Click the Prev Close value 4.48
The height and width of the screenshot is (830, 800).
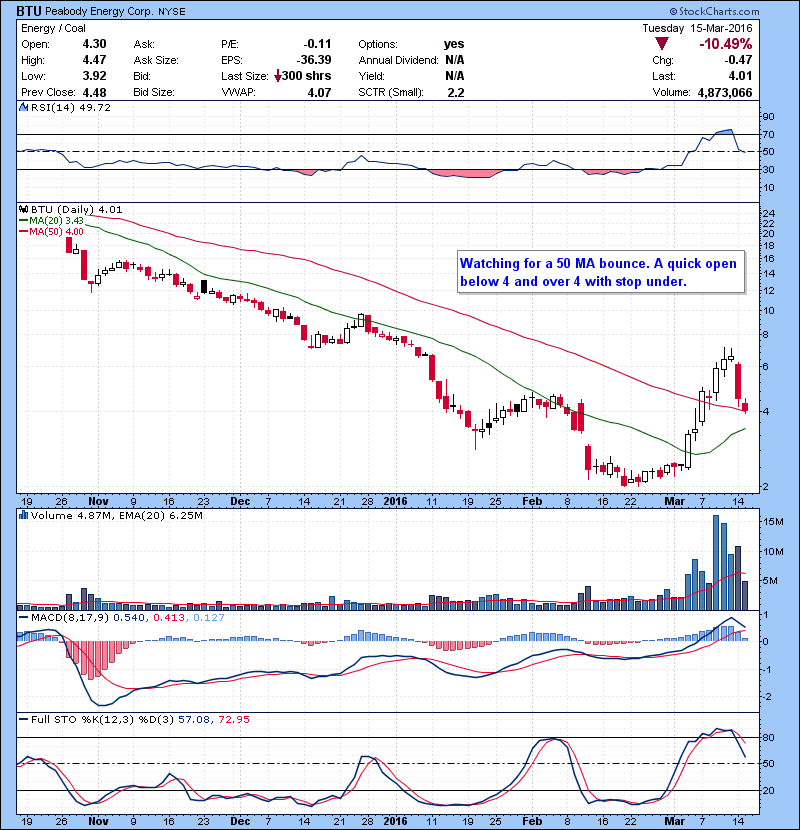pyautogui.click(x=94, y=92)
